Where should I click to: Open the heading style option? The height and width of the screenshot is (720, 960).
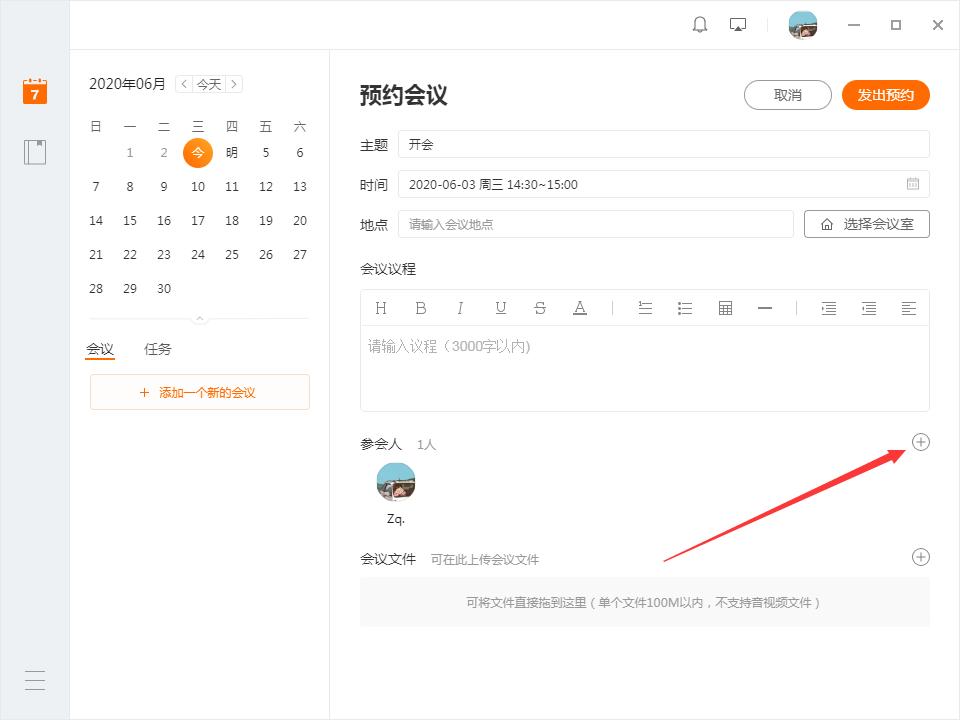(x=381, y=308)
